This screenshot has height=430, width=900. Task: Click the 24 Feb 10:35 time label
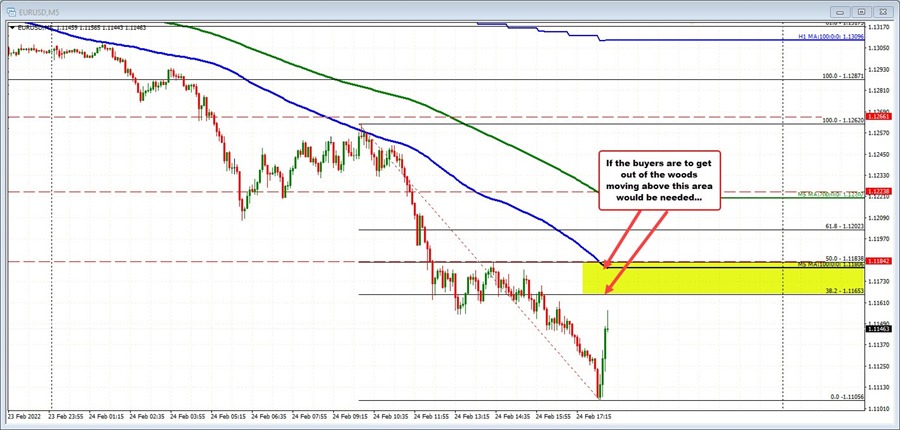click(x=391, y=415)
